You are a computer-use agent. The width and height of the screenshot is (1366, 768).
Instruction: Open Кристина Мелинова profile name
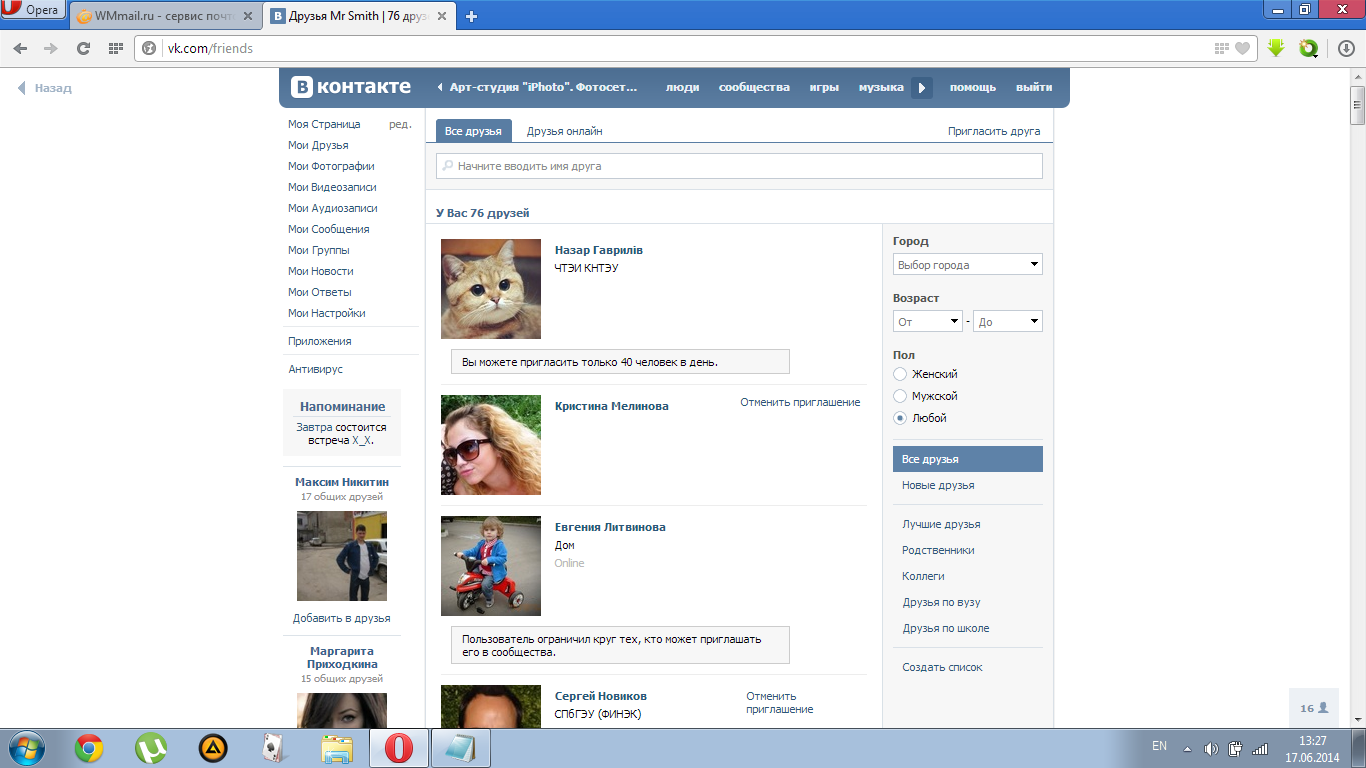coord(612,406)
